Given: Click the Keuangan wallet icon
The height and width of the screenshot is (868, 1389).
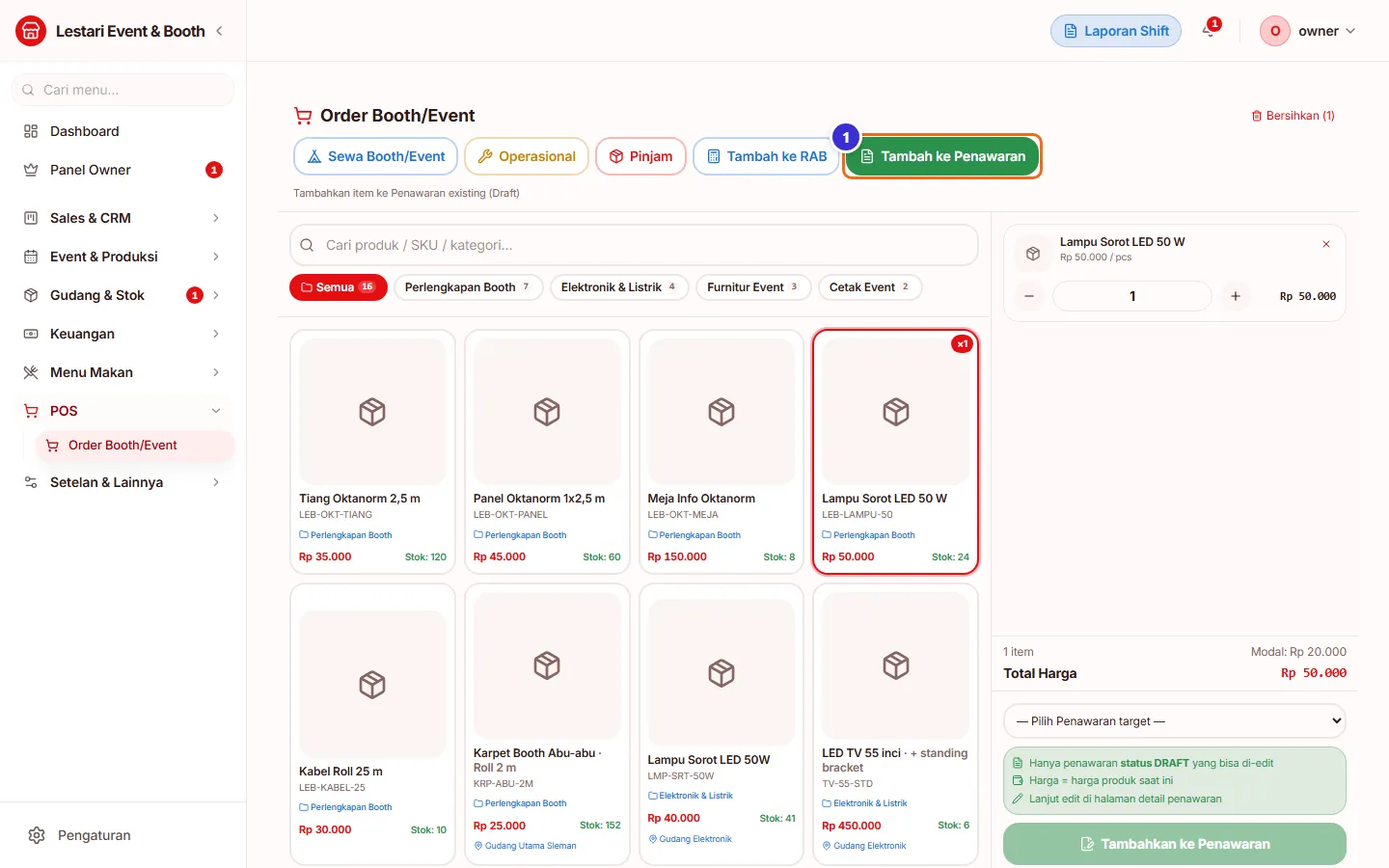Looking at the screenshot, I should [31, 334].
